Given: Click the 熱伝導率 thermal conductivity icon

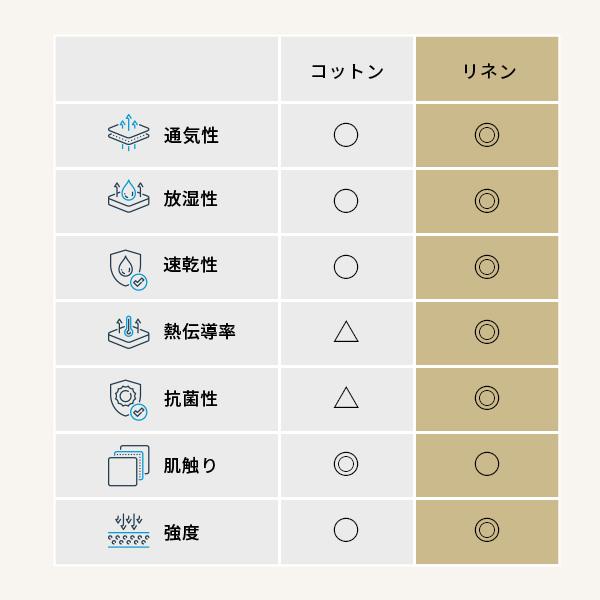Looking at the screenshot, I should coord(128,332).
